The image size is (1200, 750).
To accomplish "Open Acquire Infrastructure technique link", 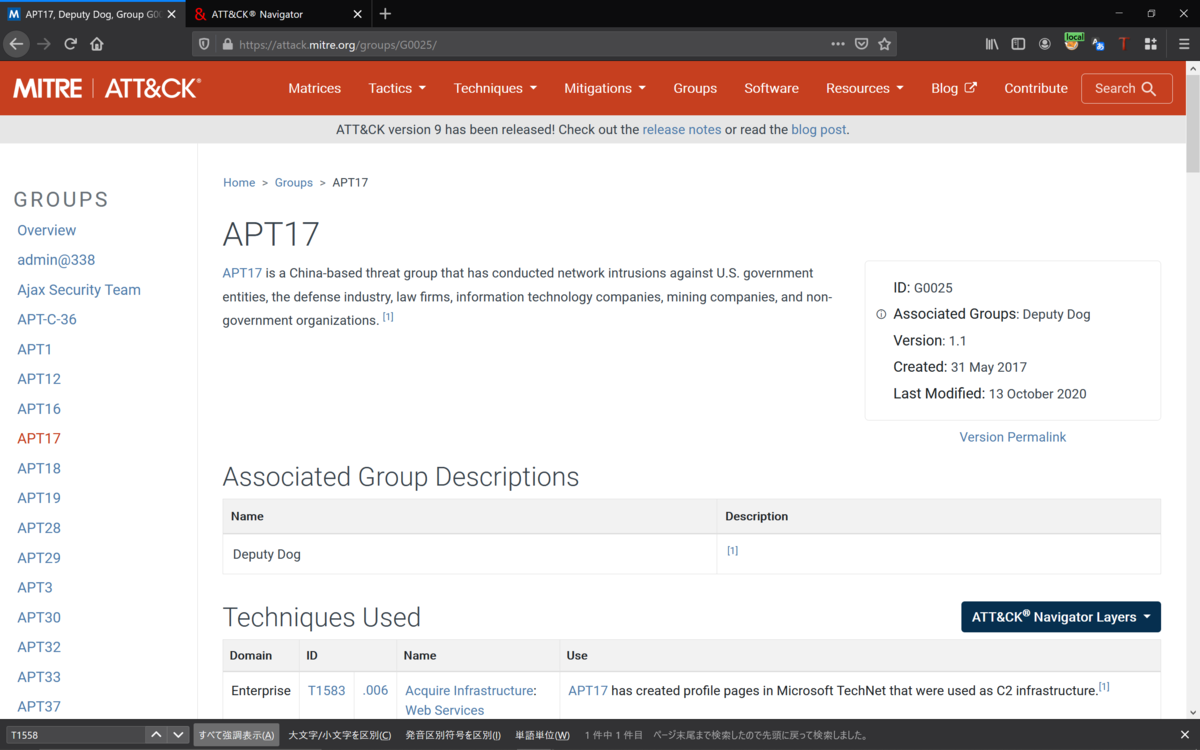I will [x=469, y=691].
